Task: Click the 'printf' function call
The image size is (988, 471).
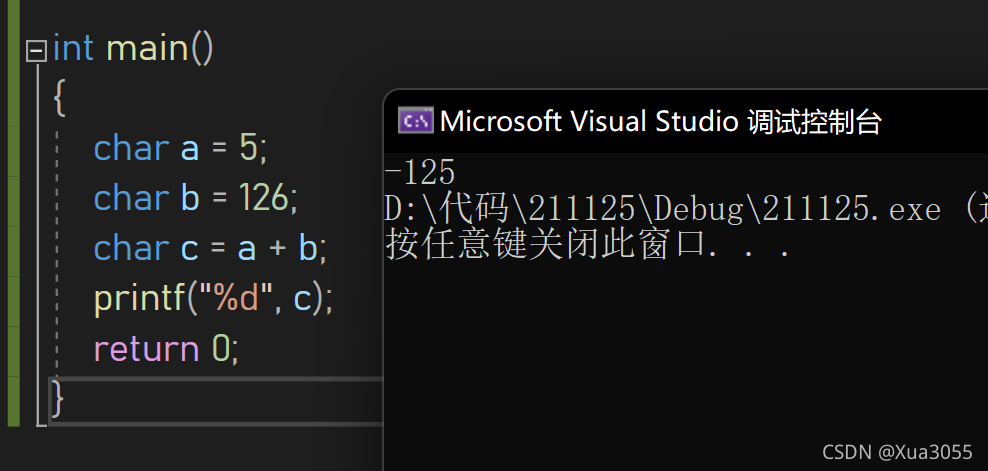Action: coord(141,299)
